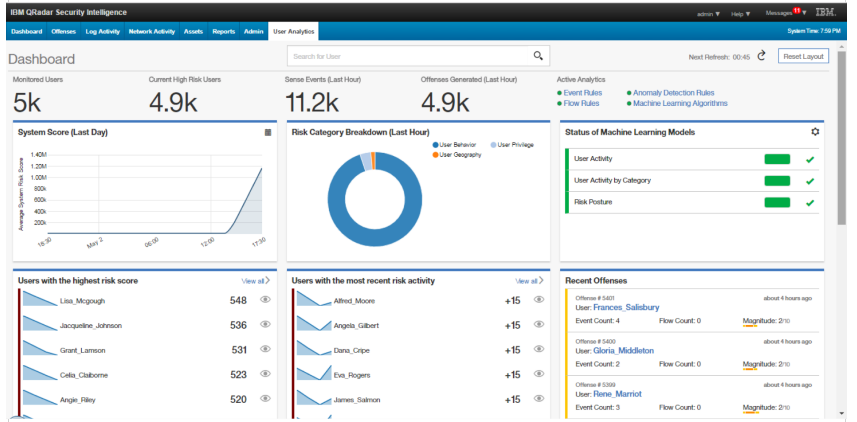Click Alfred_Moore activity sparkline
The image size is (857, 422).
point(314,298)
